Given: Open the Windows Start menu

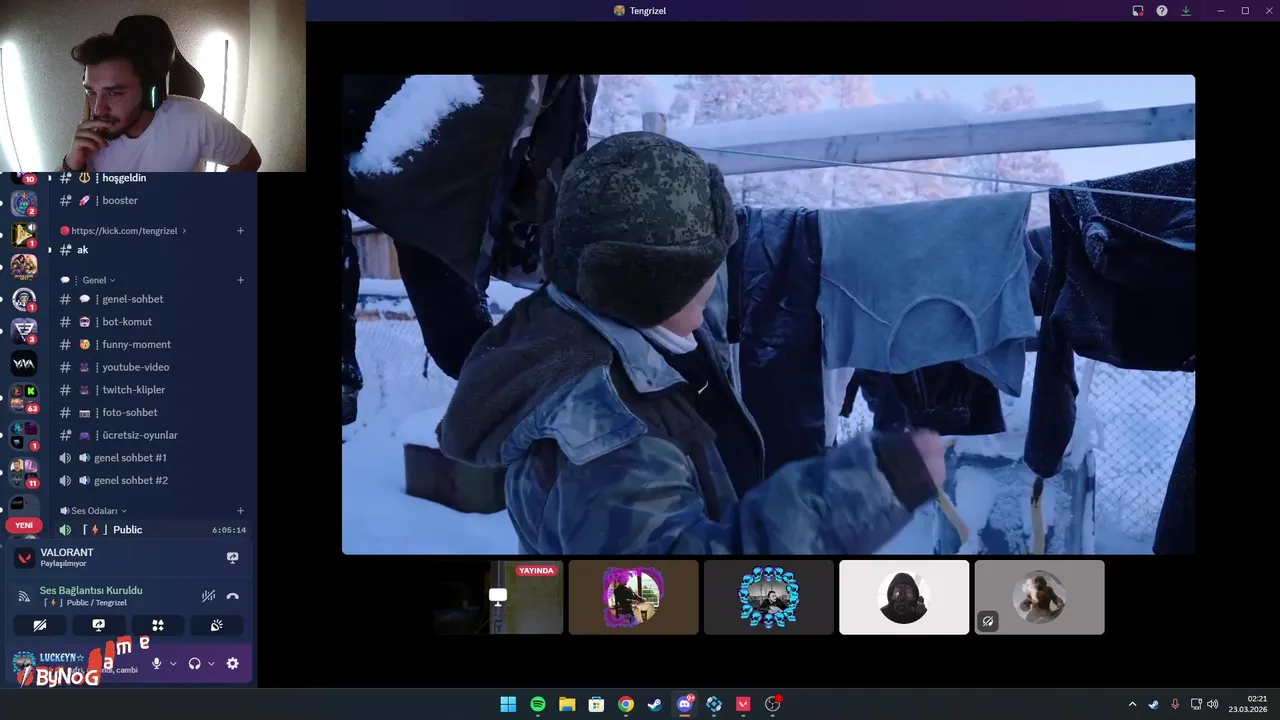Looking at the screenshot, I should tap(508, 704).
